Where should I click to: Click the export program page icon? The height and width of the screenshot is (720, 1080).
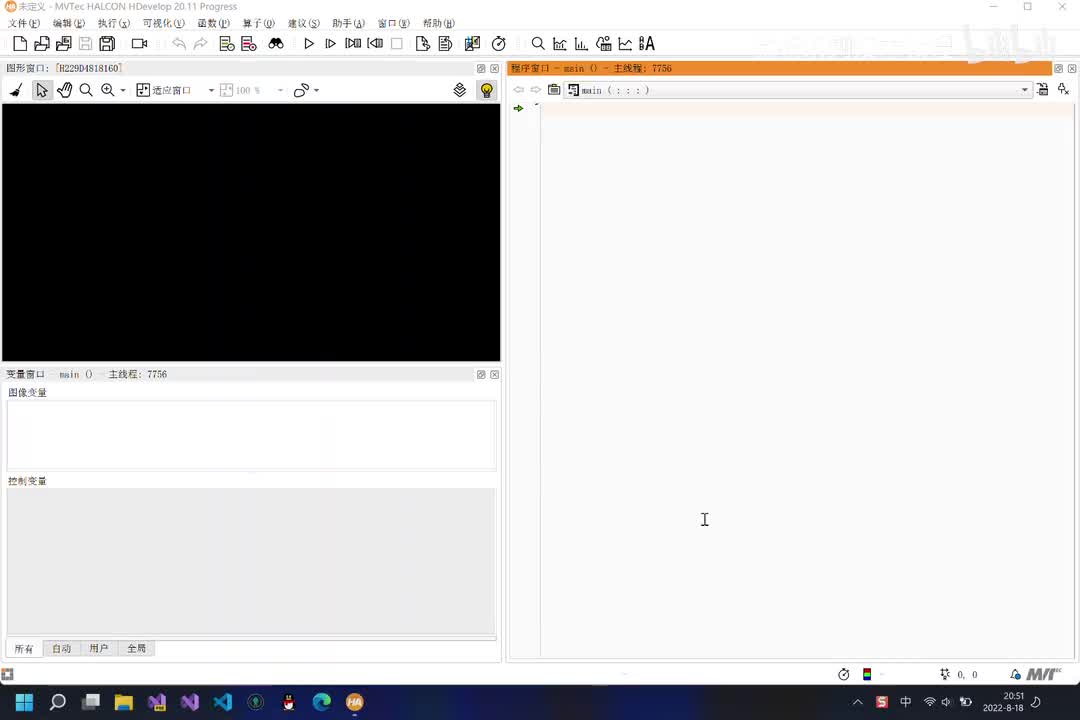(x=423, y=44)
